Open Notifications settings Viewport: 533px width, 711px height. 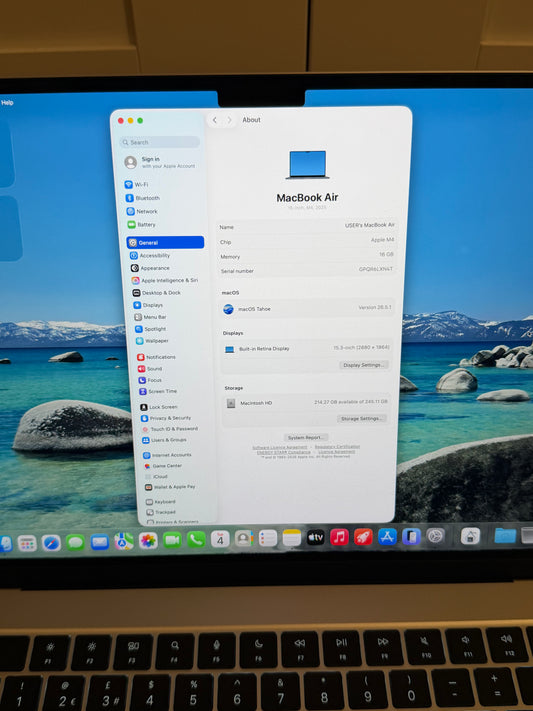coord(156,357)
